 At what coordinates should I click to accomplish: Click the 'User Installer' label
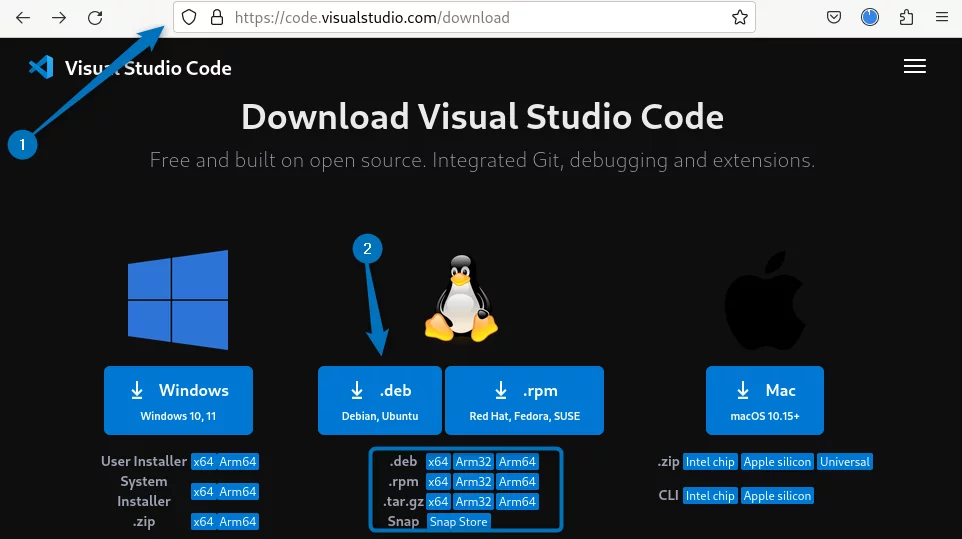(144, 461)
